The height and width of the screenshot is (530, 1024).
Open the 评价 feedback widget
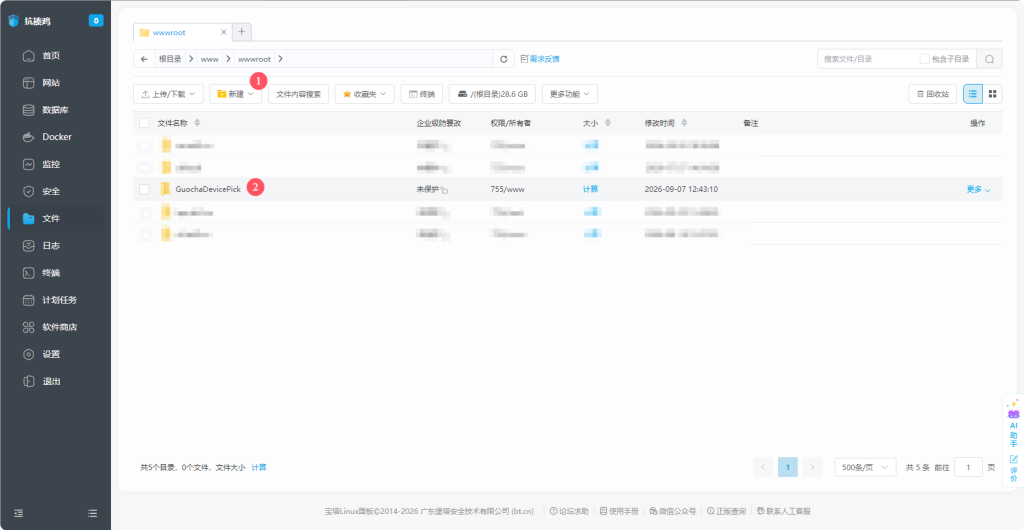coord(1014,469)
